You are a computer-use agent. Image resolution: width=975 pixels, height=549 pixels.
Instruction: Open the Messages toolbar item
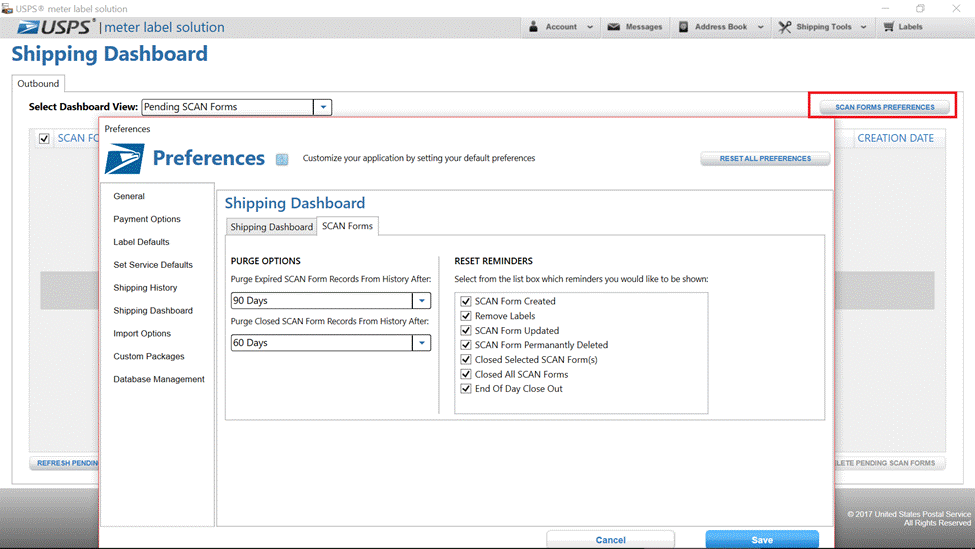pyautogui.click(x=635, y=27)
